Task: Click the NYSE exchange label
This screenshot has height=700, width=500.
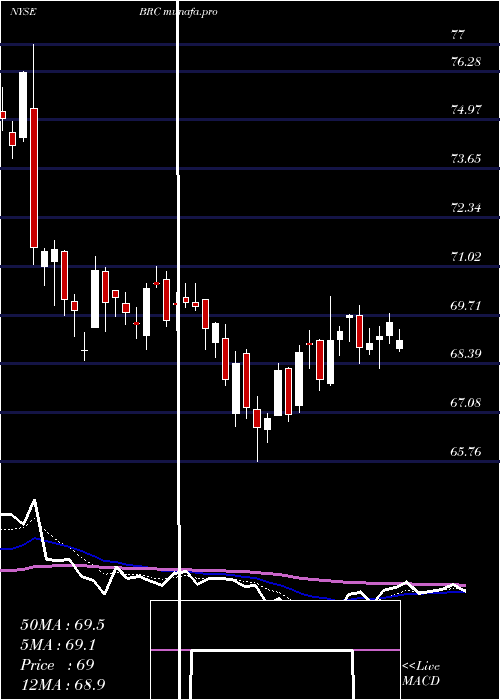Action: tap(23, 12)
